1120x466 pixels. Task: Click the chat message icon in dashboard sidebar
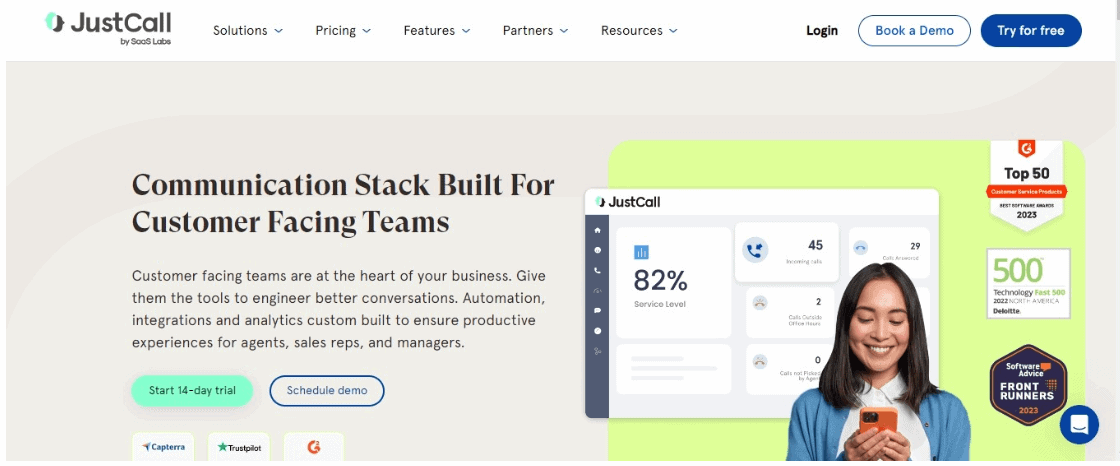coord(597,310)
